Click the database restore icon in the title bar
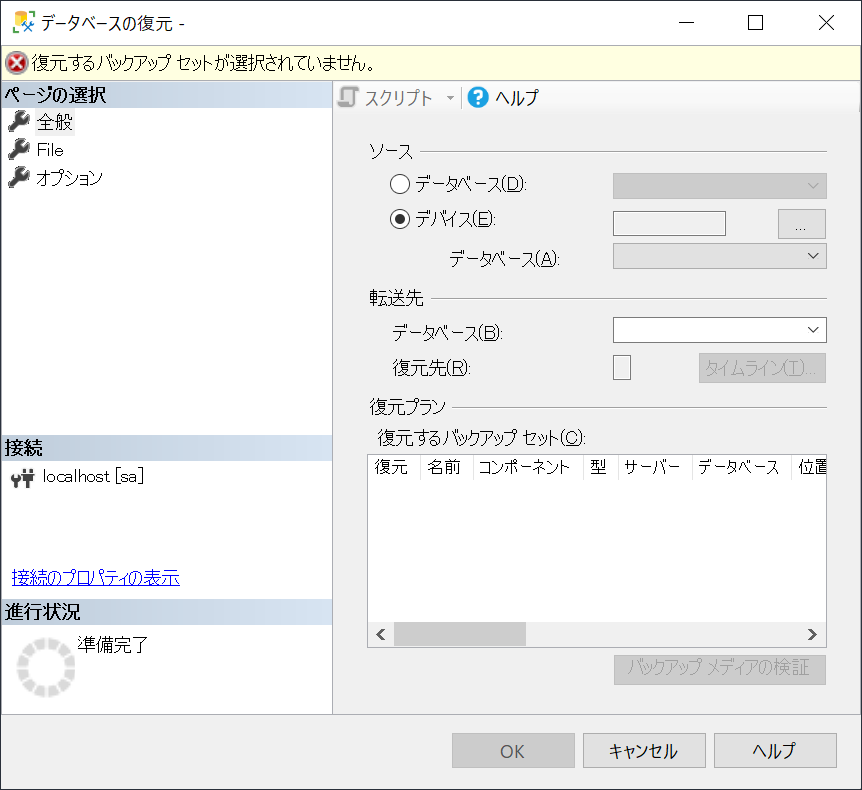Image resolution: width=862 pixels, height=790 pixels. [x=24, y=23]
